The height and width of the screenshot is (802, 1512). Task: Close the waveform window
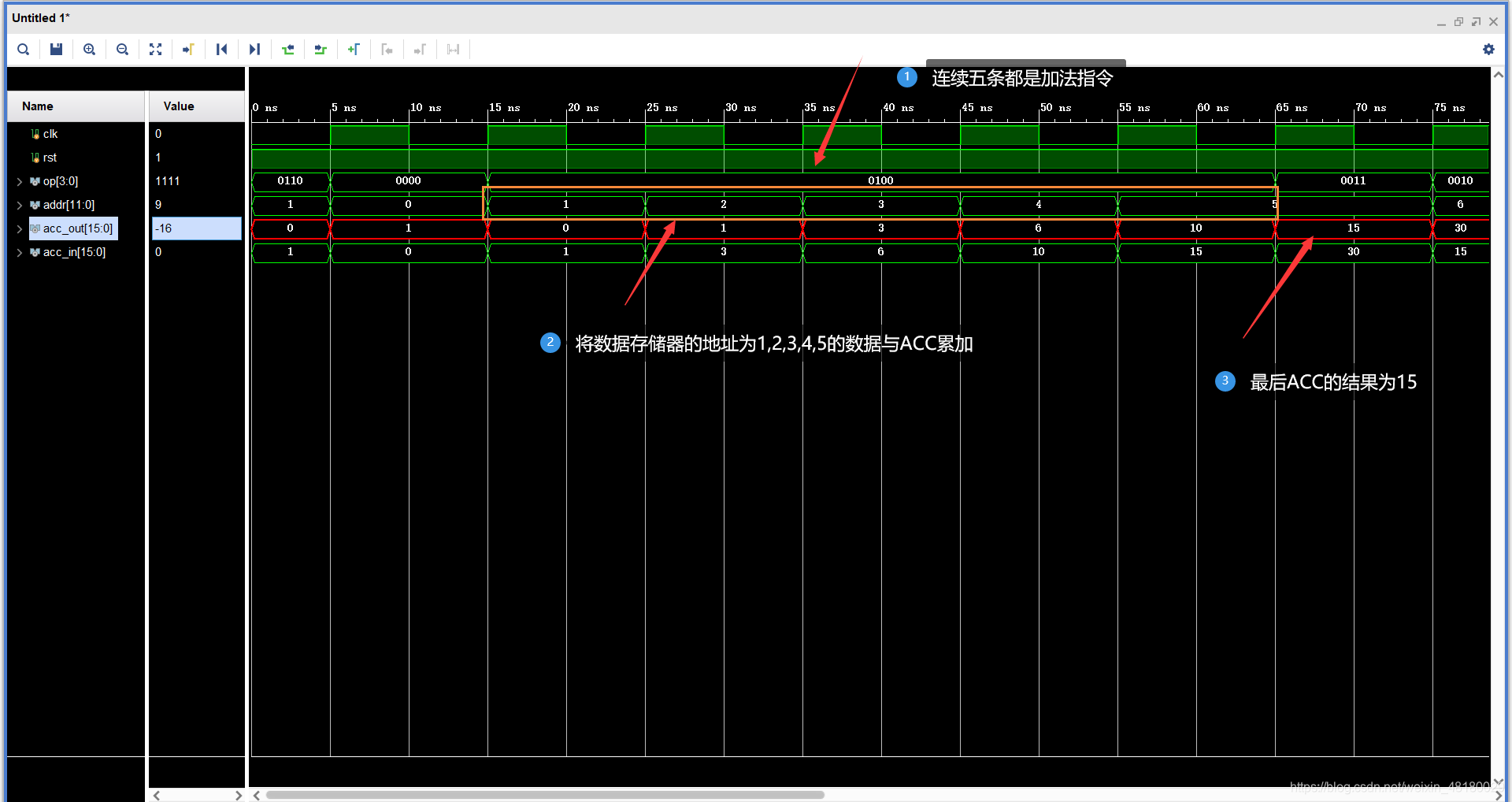pyautogui.click(x=1493, y=22)
